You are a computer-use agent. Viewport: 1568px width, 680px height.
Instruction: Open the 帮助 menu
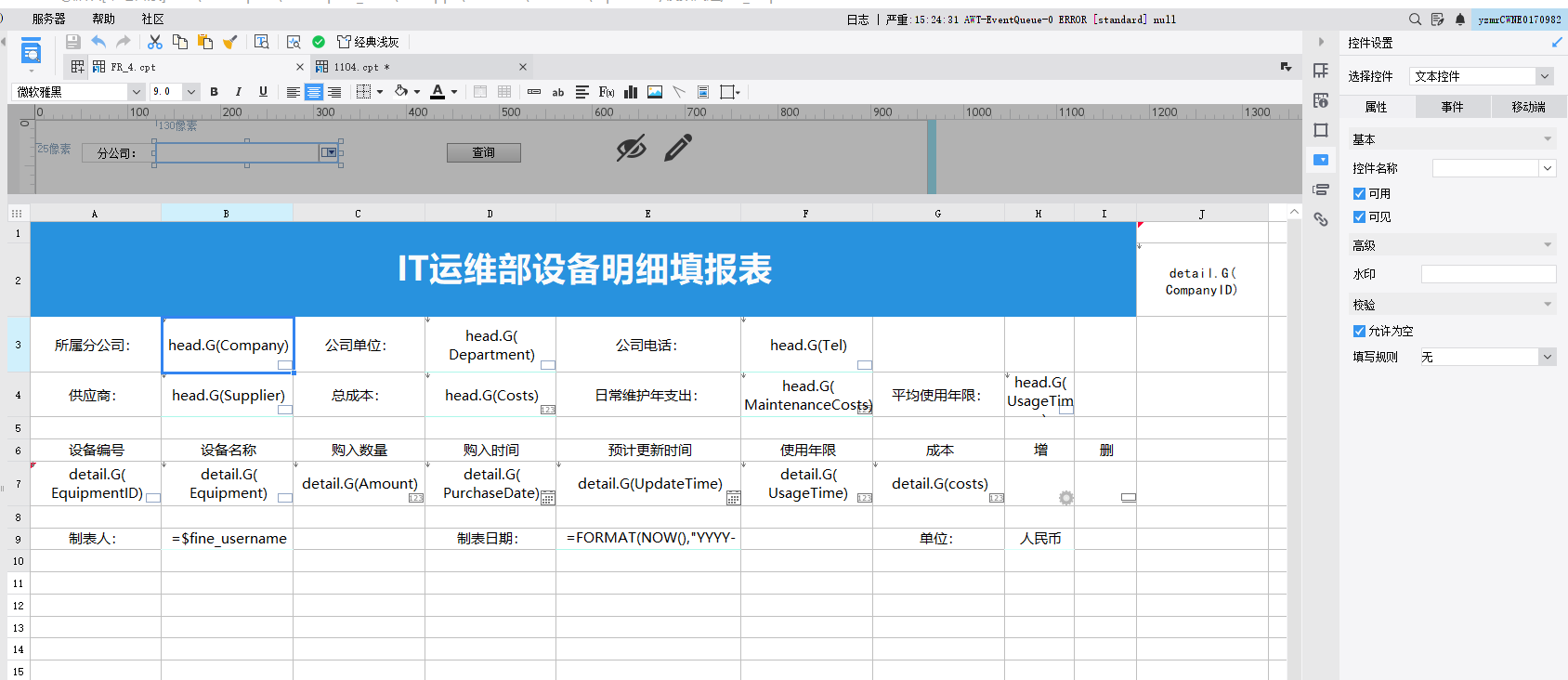pos(103,19)
